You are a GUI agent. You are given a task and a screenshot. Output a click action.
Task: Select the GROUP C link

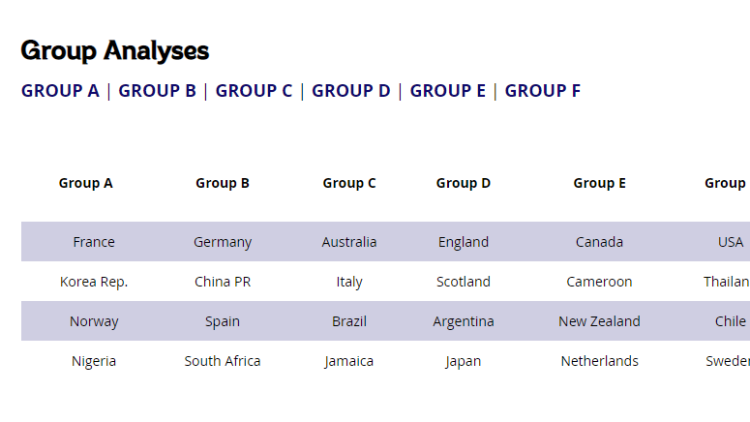coord(254,91)
